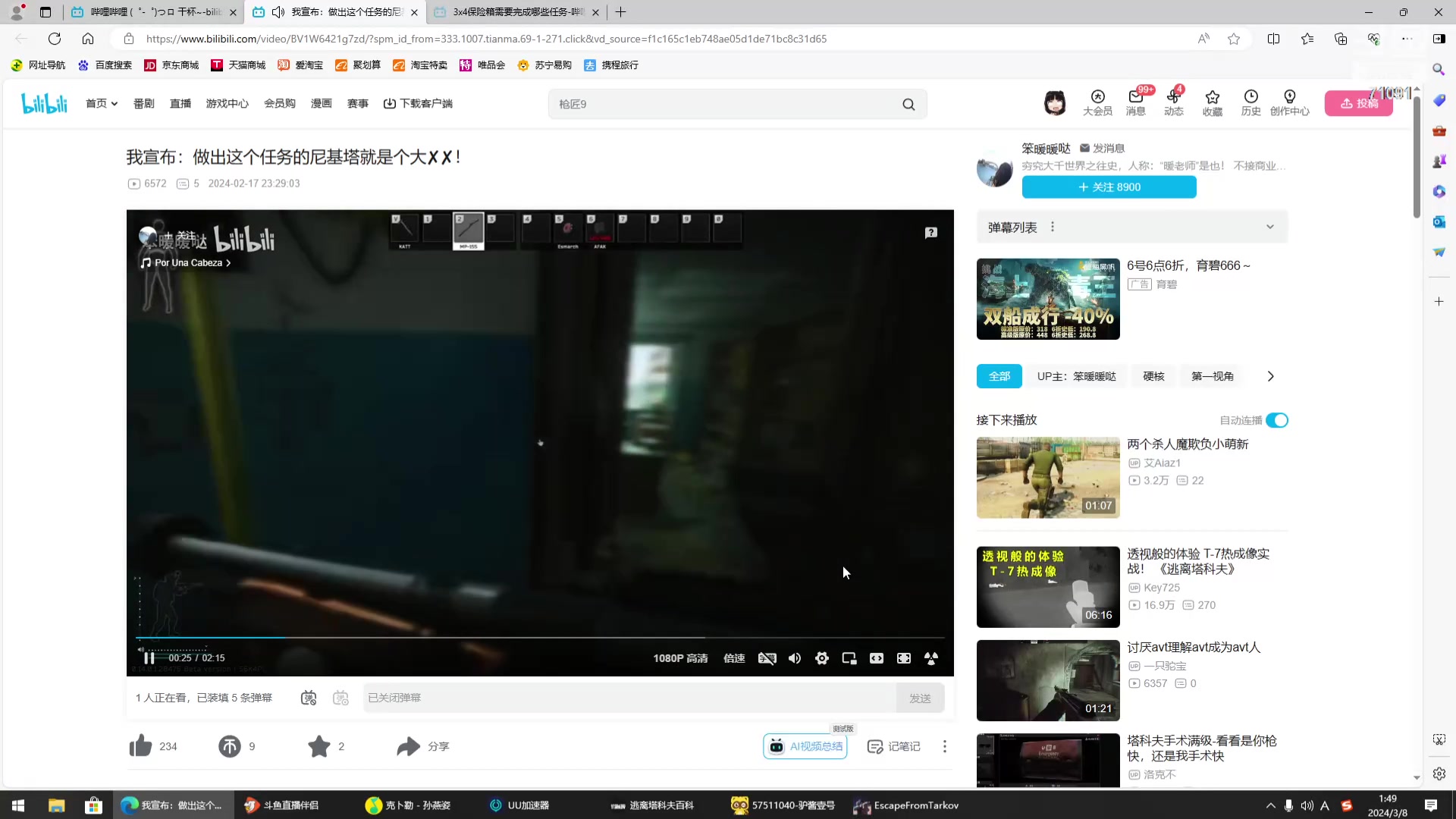Screen dimensions: 1456x819
Task: Open File Explorer from the taskbar
Action: (x=56, y=805)
